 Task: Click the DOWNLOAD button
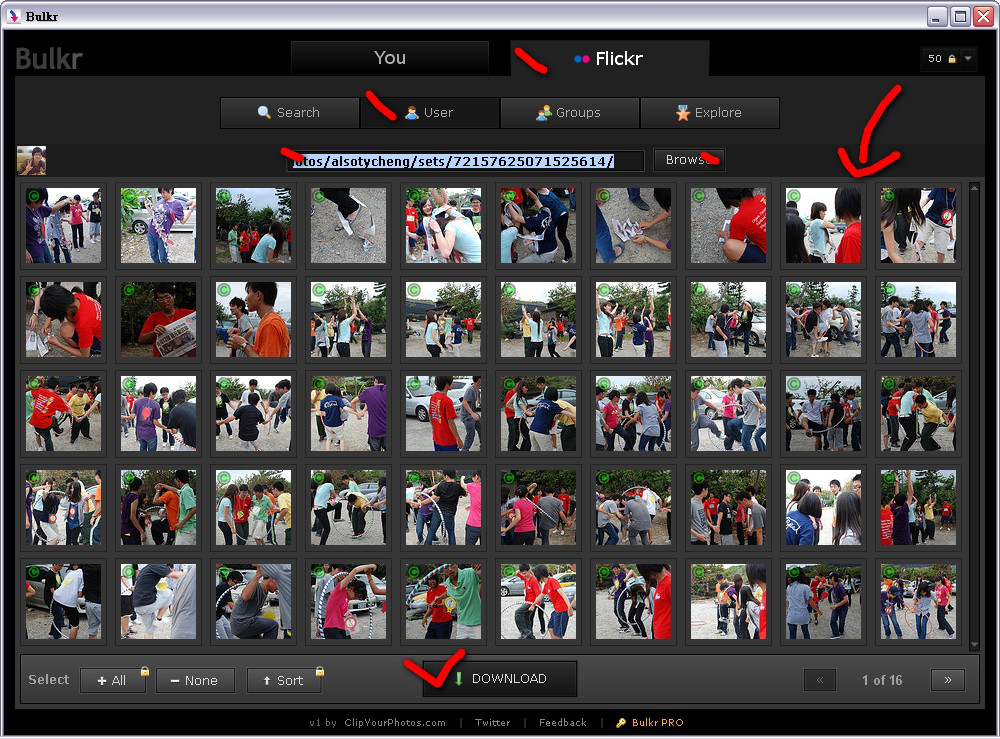[x=500, y=679]
